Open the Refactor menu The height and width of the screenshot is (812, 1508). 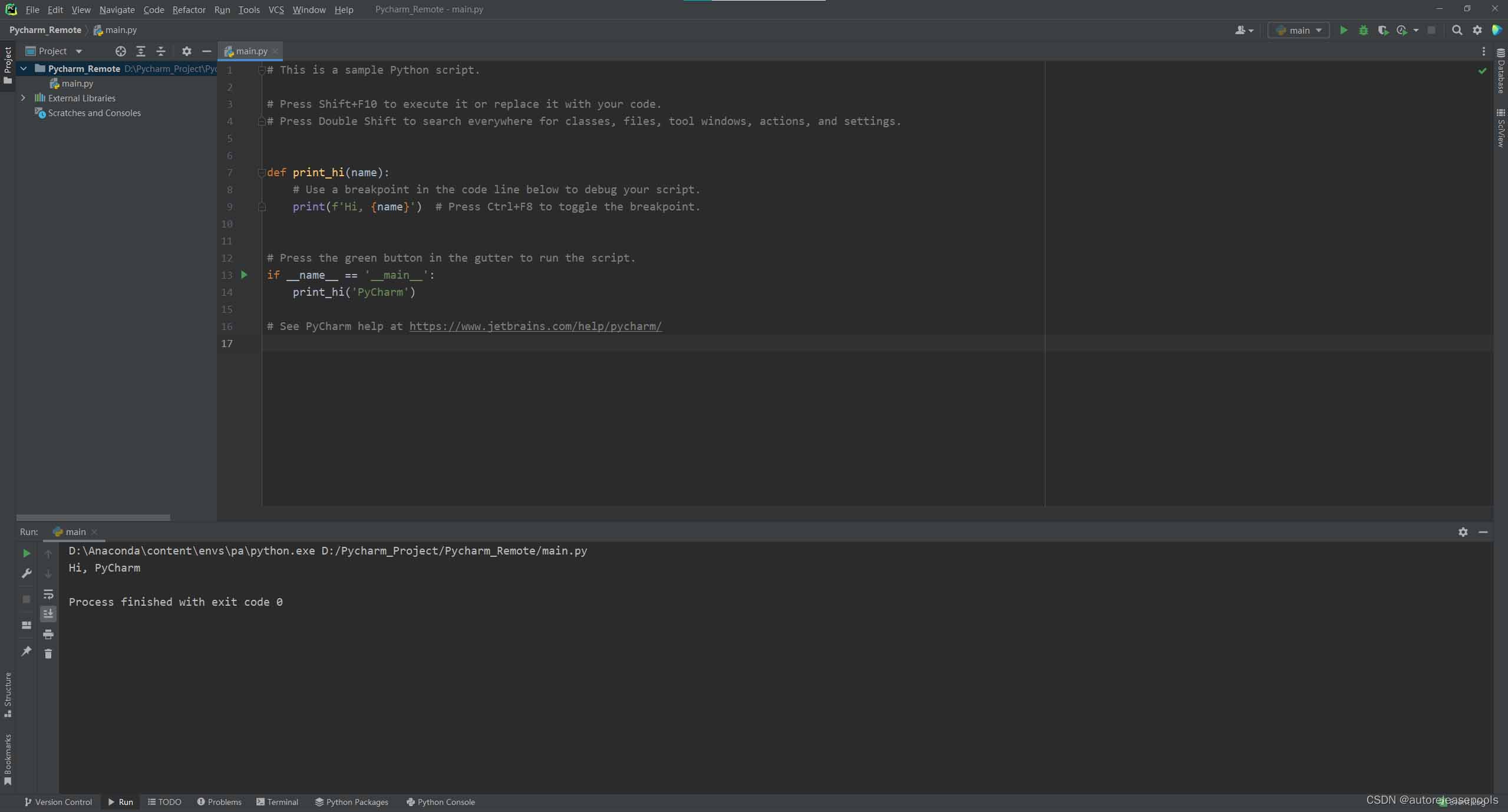[189, 9]
